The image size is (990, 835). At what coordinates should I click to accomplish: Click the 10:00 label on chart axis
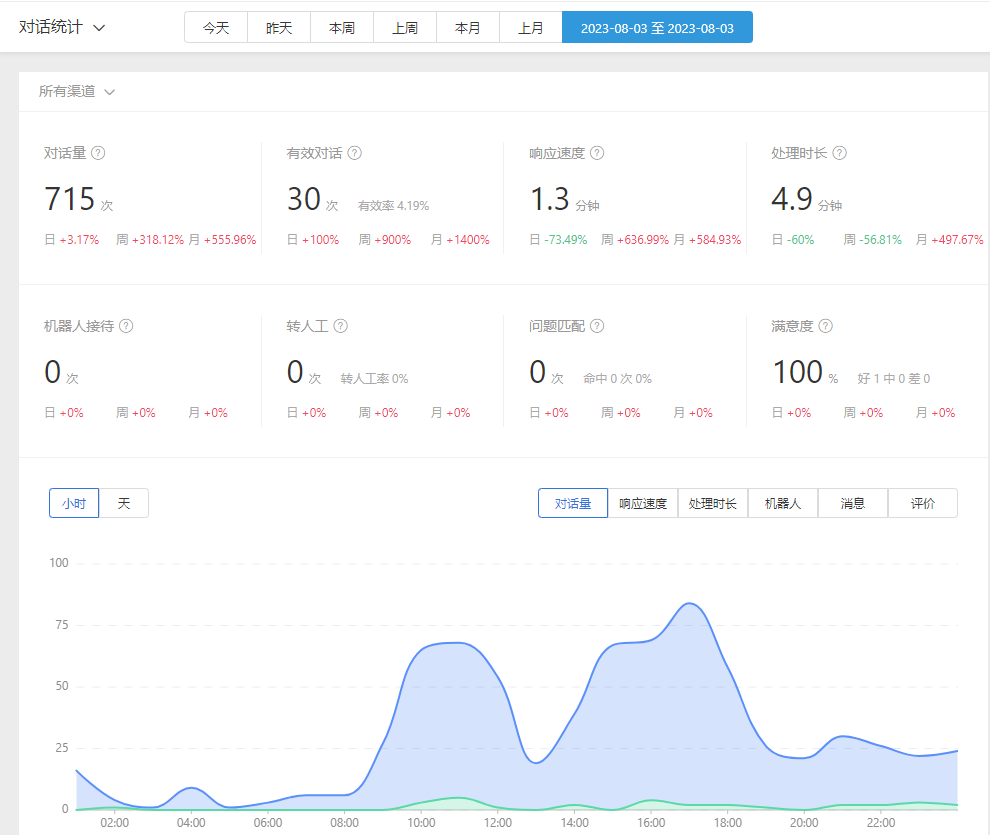(421, 823)
